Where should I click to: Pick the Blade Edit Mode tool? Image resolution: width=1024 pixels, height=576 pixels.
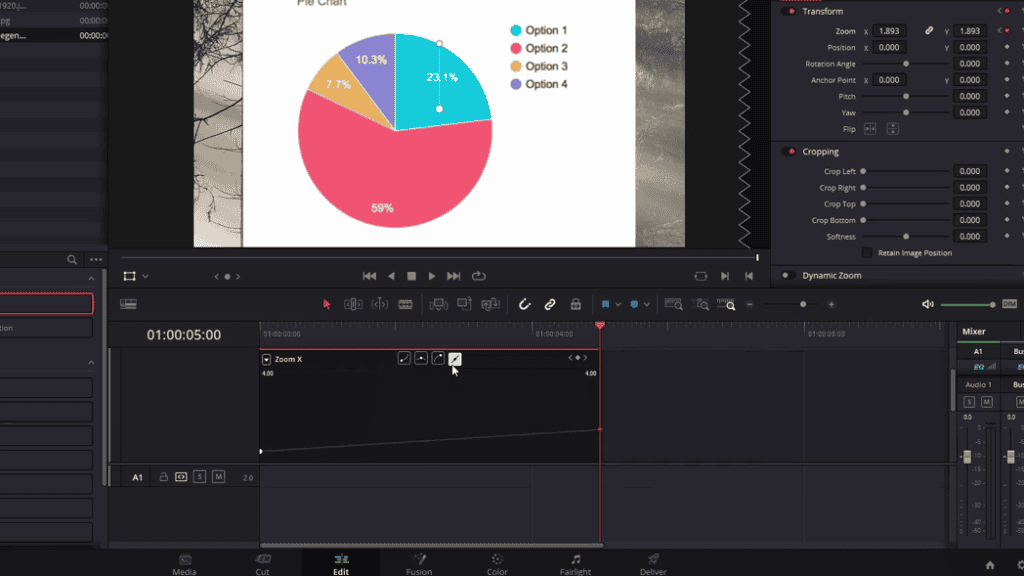pyautogui.click(x=406, y=304)
